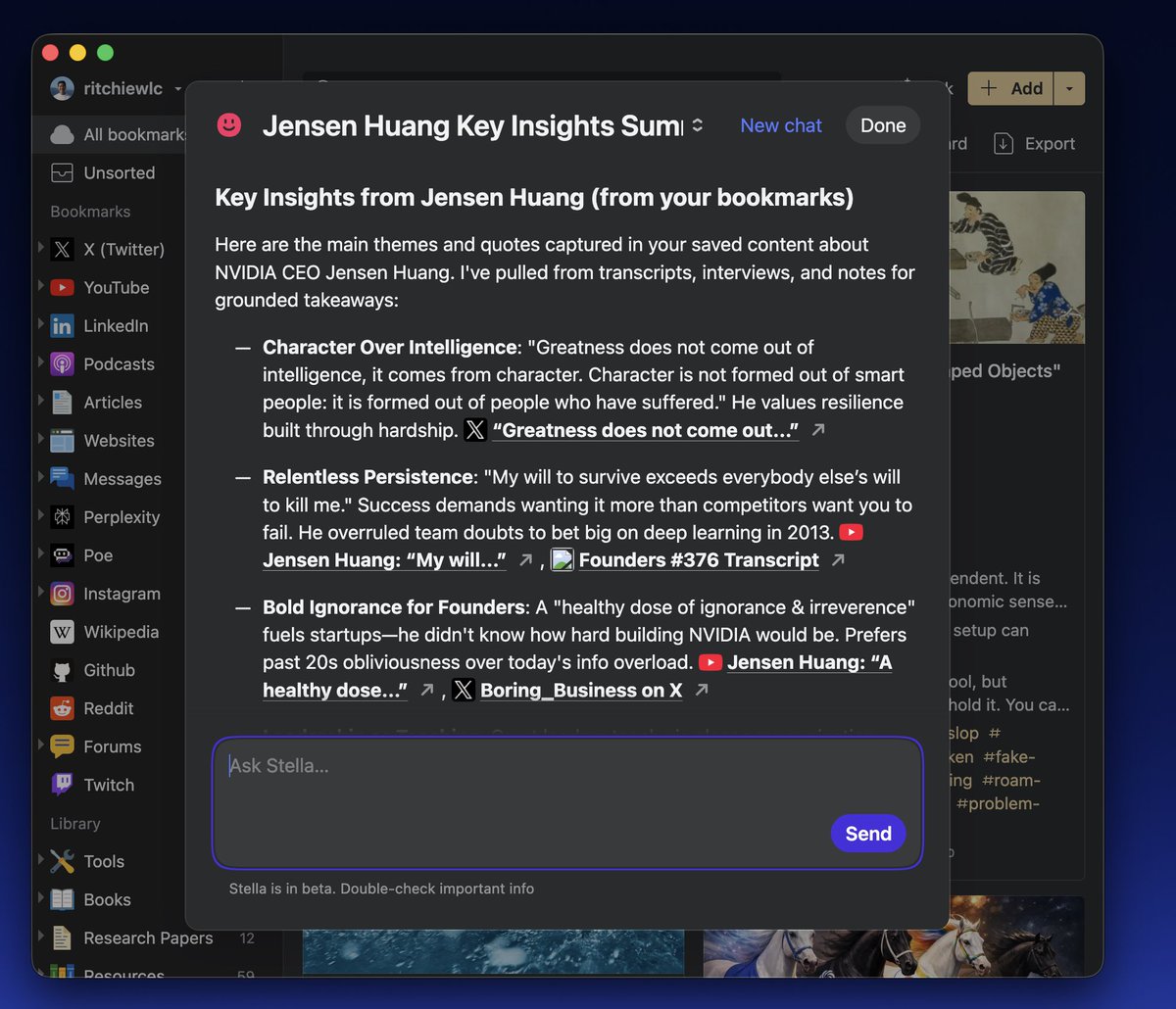Open the Add button dropdown arrow
Viewport: 1176px width, 1009px height.
click(1069, 88)
